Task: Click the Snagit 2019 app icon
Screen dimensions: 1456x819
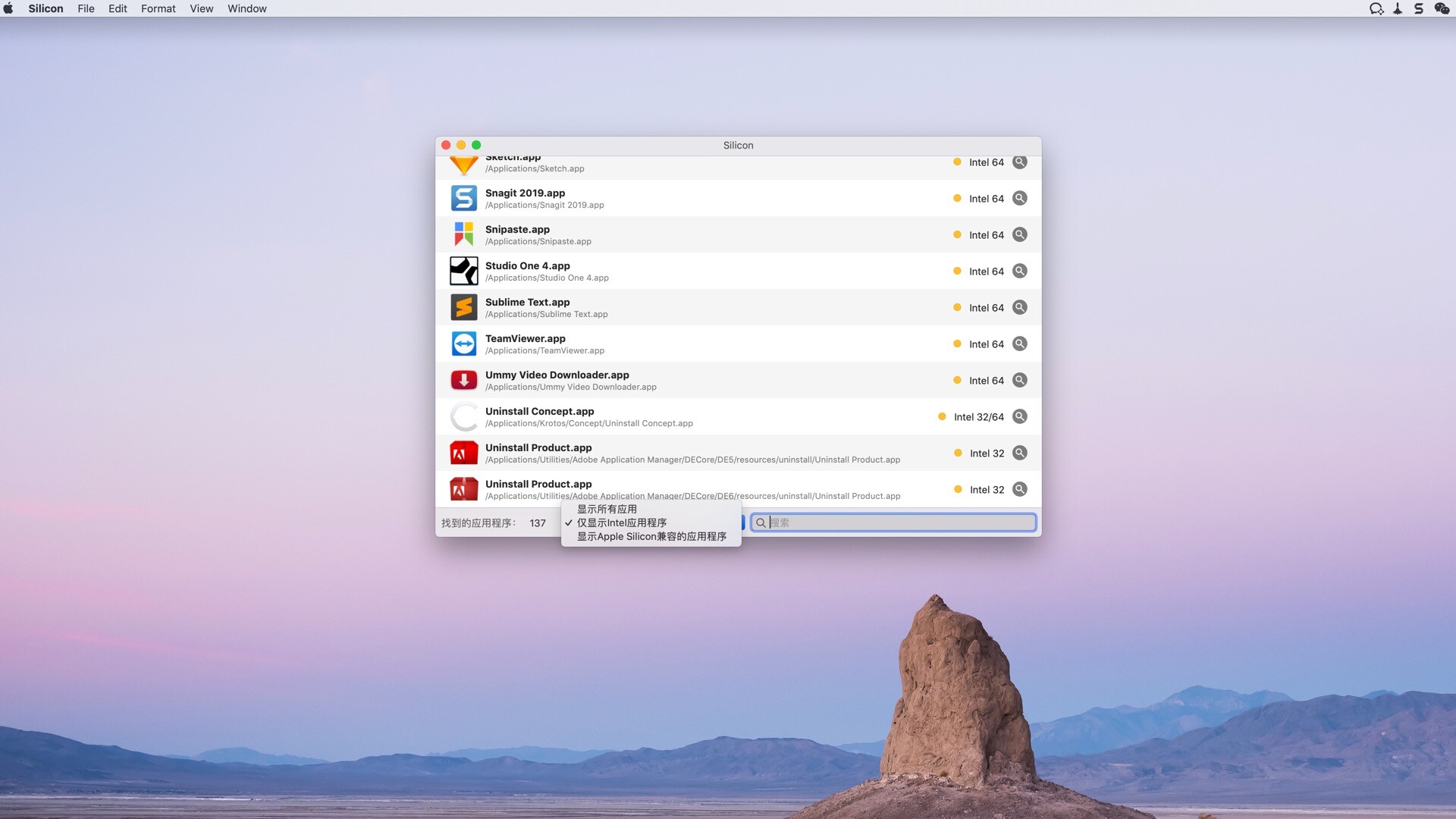Action: [463, 198]
